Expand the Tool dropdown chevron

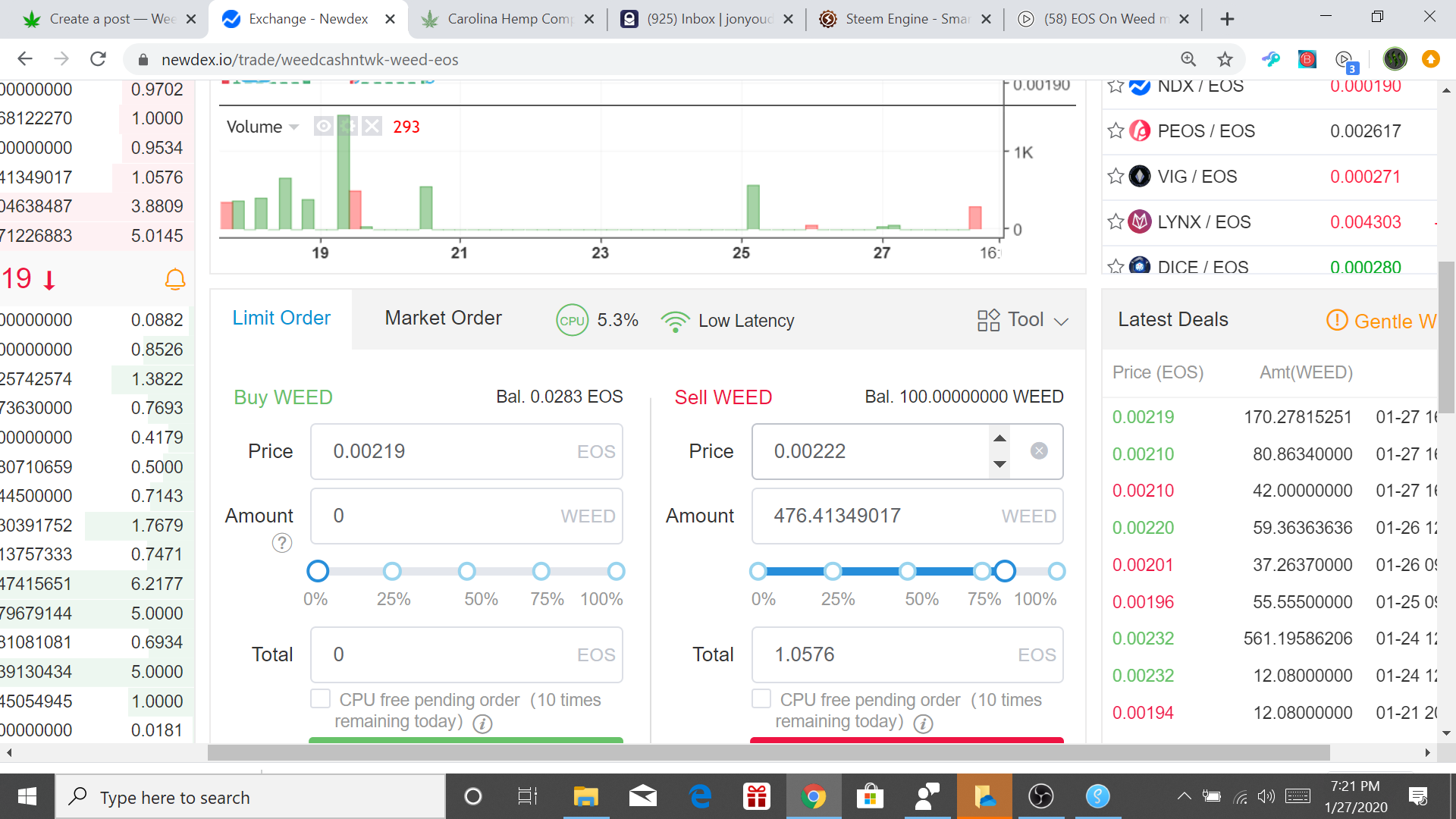click(1062, 322)
